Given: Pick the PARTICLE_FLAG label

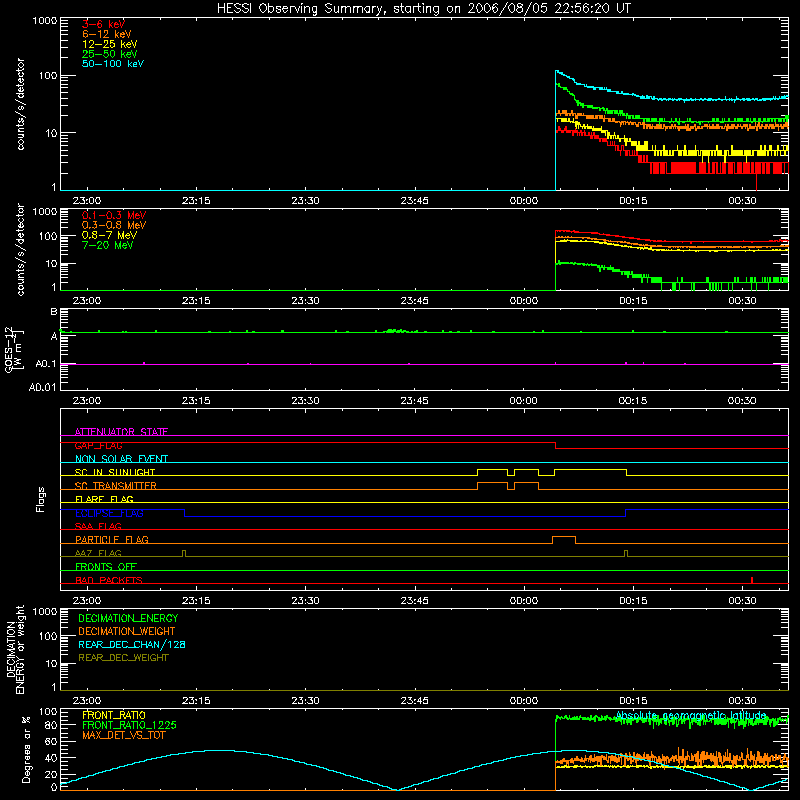Looking at the screenshot, I should point(112,540).
